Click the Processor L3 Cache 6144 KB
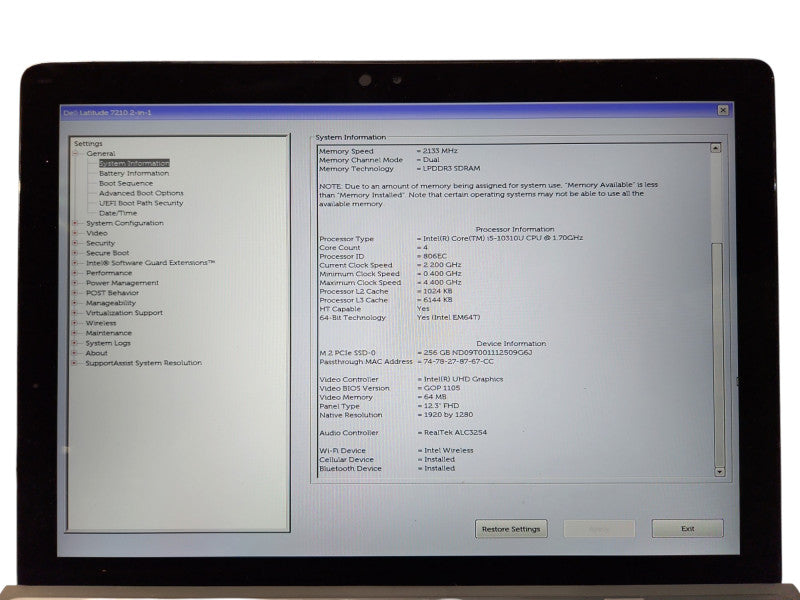 (438, 300)
